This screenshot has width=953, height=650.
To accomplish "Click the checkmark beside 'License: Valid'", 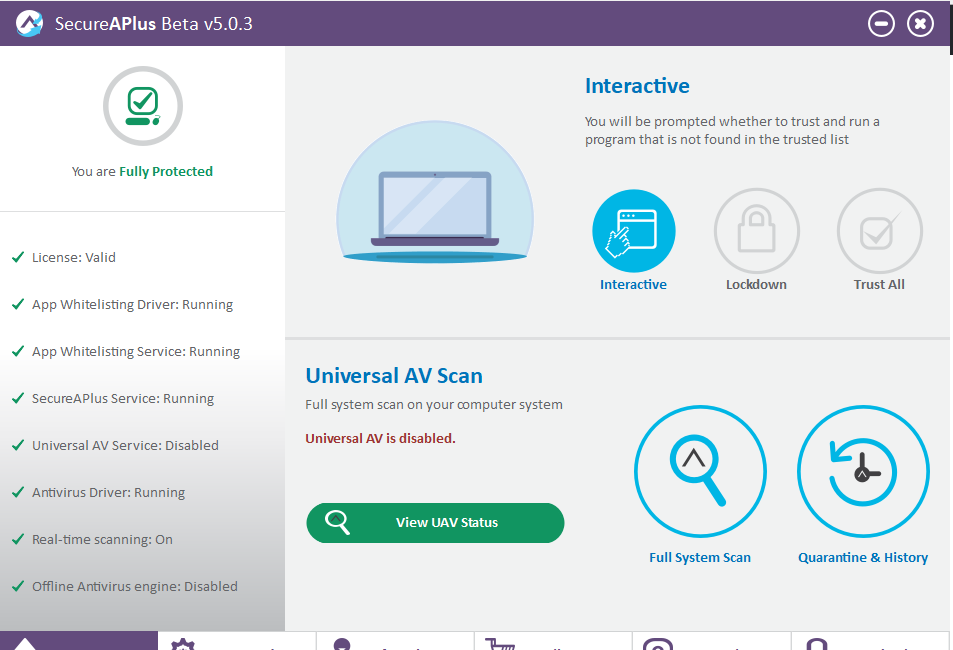I will pyautogui.click(x=18, y=257).
